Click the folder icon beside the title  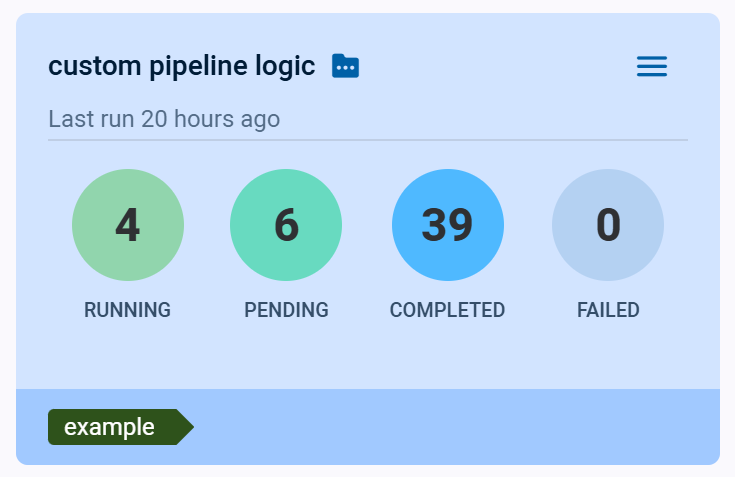[x=345, y=67]
